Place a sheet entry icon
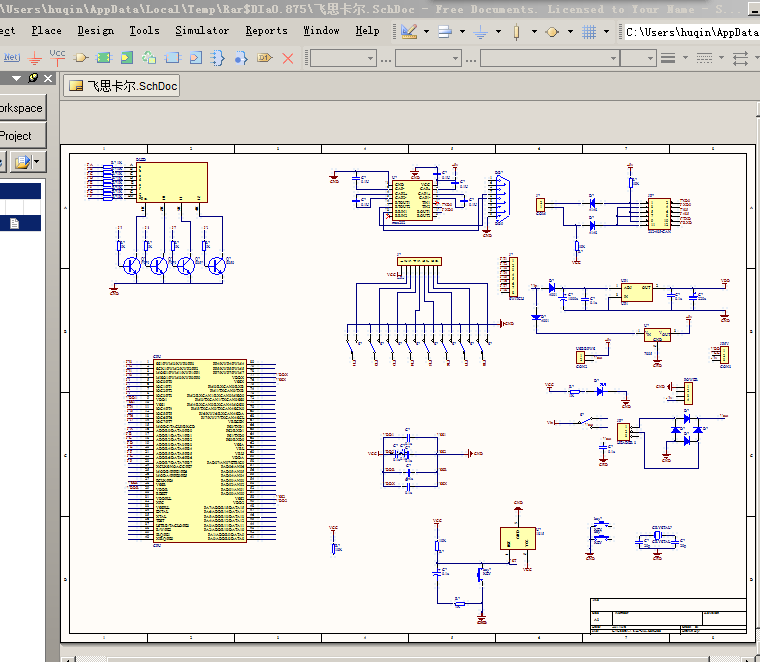 [127, 58]
